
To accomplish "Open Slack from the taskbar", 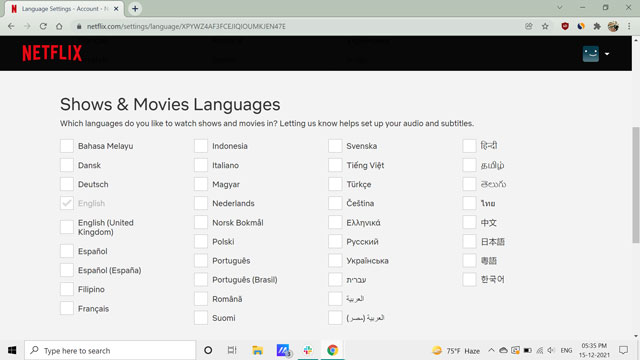I will (308, 350).
